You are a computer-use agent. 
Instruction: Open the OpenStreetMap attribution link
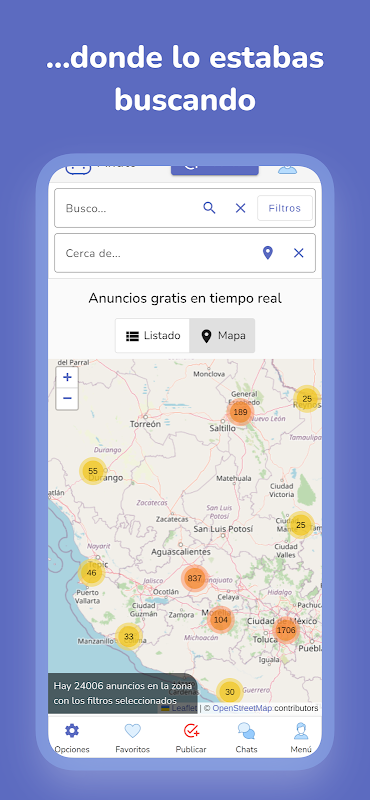[242, 708]
